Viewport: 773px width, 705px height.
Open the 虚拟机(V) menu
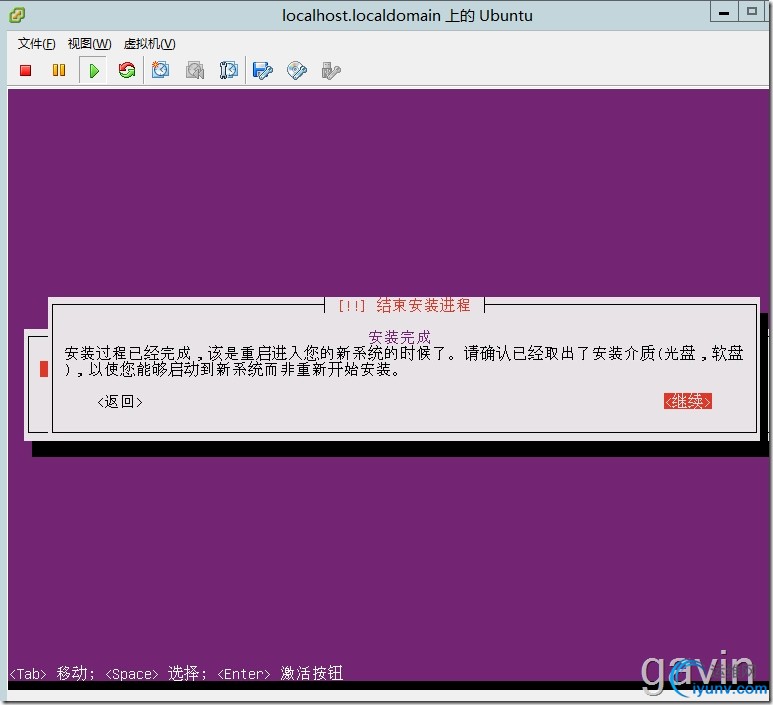149,44
